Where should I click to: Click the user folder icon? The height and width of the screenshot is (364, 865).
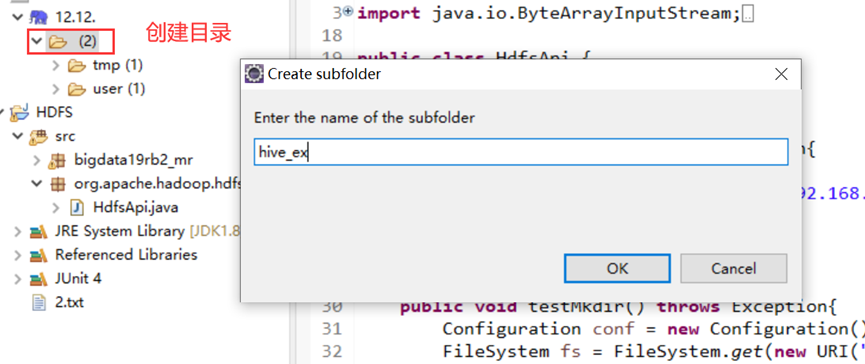(77, 89)
